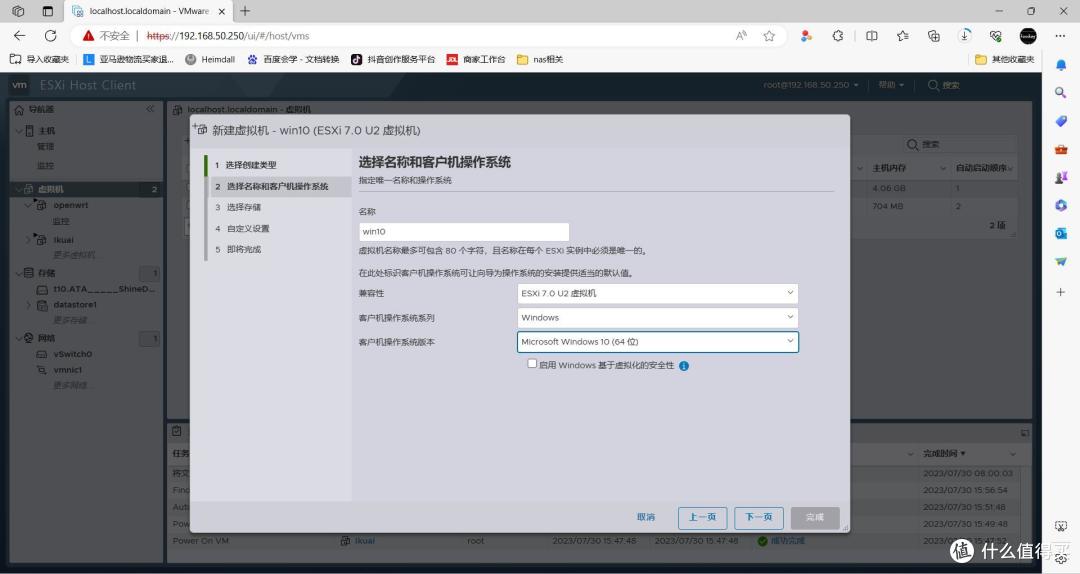Image resolution: width=1080 pixels, height=574 pixels.
Task: Open the sidebar search magnifier icon
Action: point(1061,92)
